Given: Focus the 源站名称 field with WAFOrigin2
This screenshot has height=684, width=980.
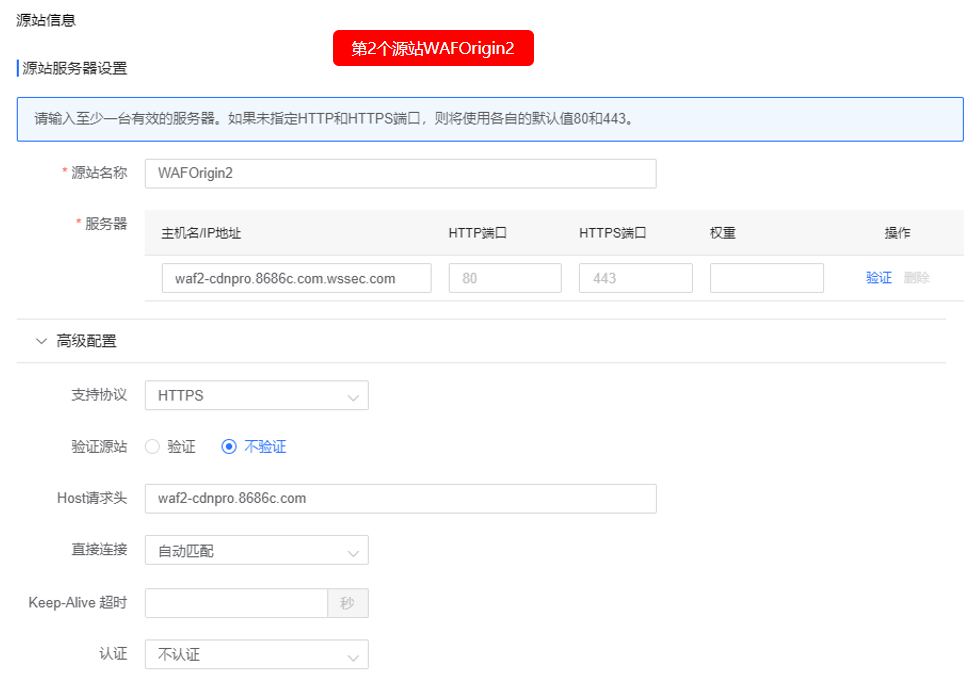Looking at the screenshot, I should 400,173.
